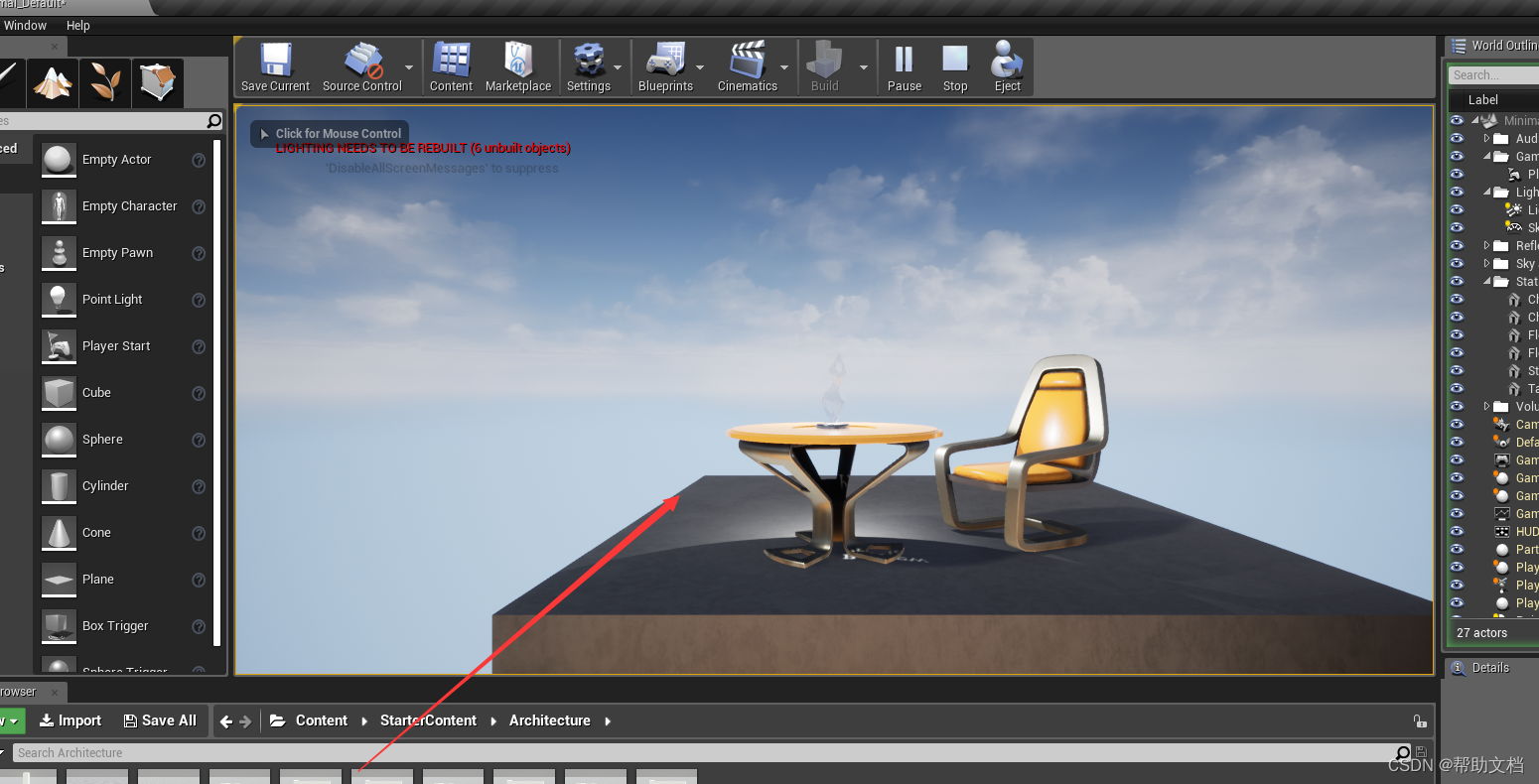Viewport: 1539px width, 784px height.
Task: Click the Content breadcrumb folder
Action: (x=321, y=721)
